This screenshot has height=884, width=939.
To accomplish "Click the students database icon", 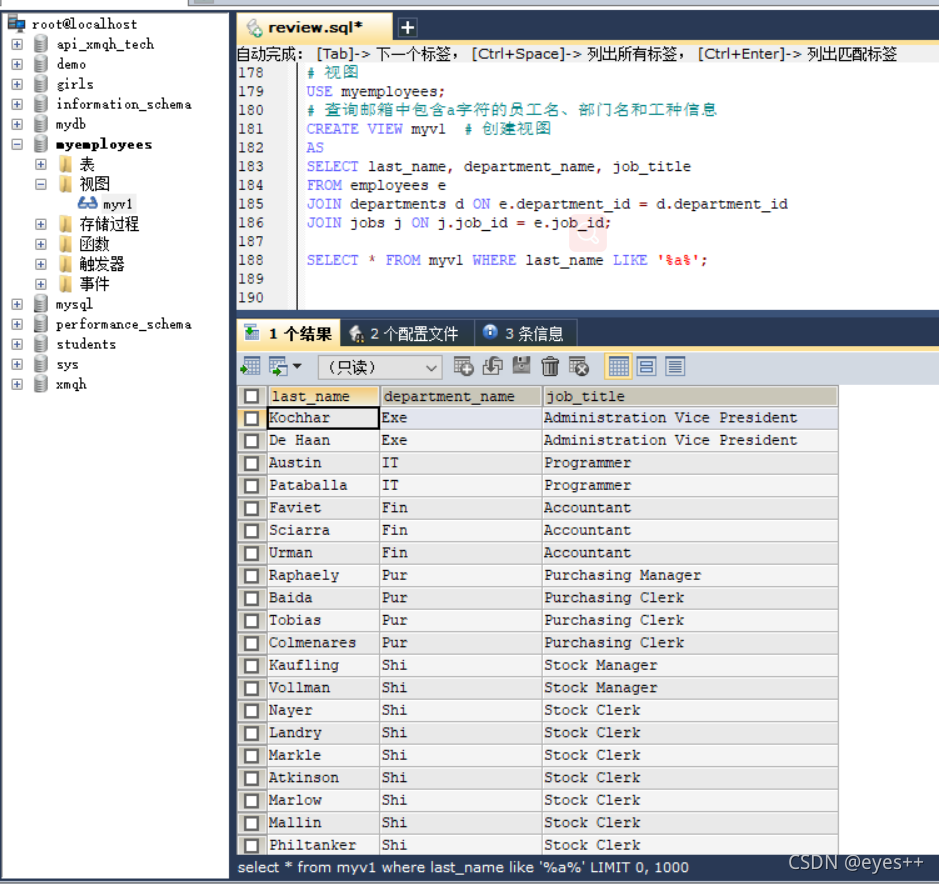I will [41, 344].
